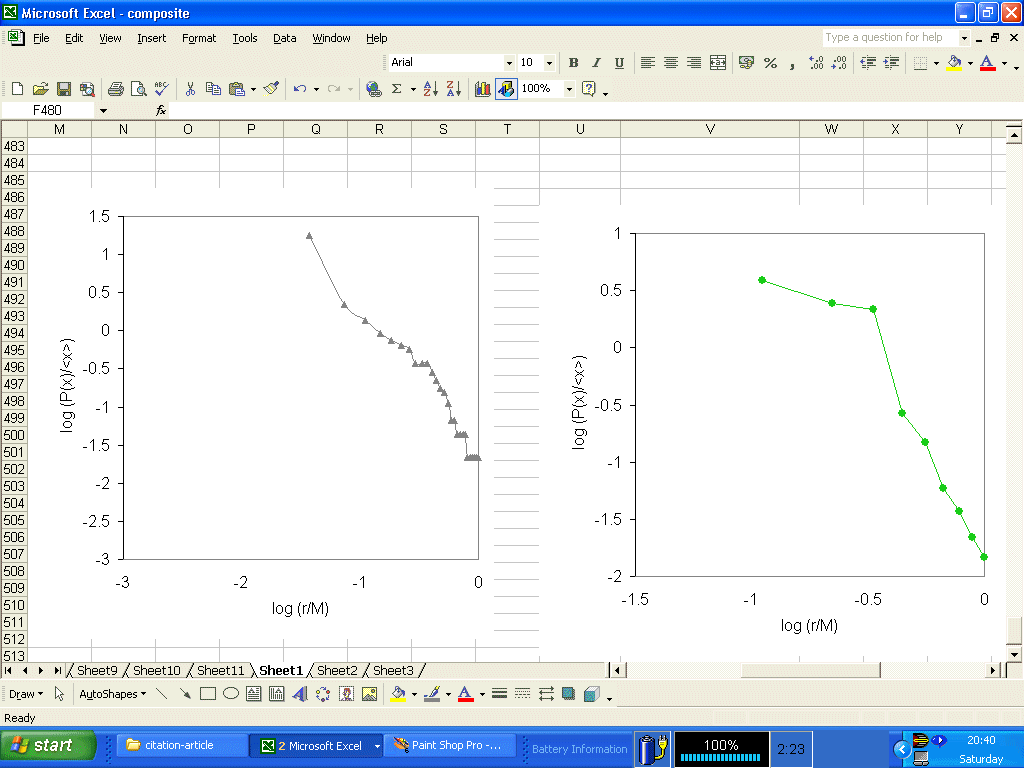Insert WordArt from the Drawing toolbar
Screen dimensions: 1024x768
(x=300, y=694)
